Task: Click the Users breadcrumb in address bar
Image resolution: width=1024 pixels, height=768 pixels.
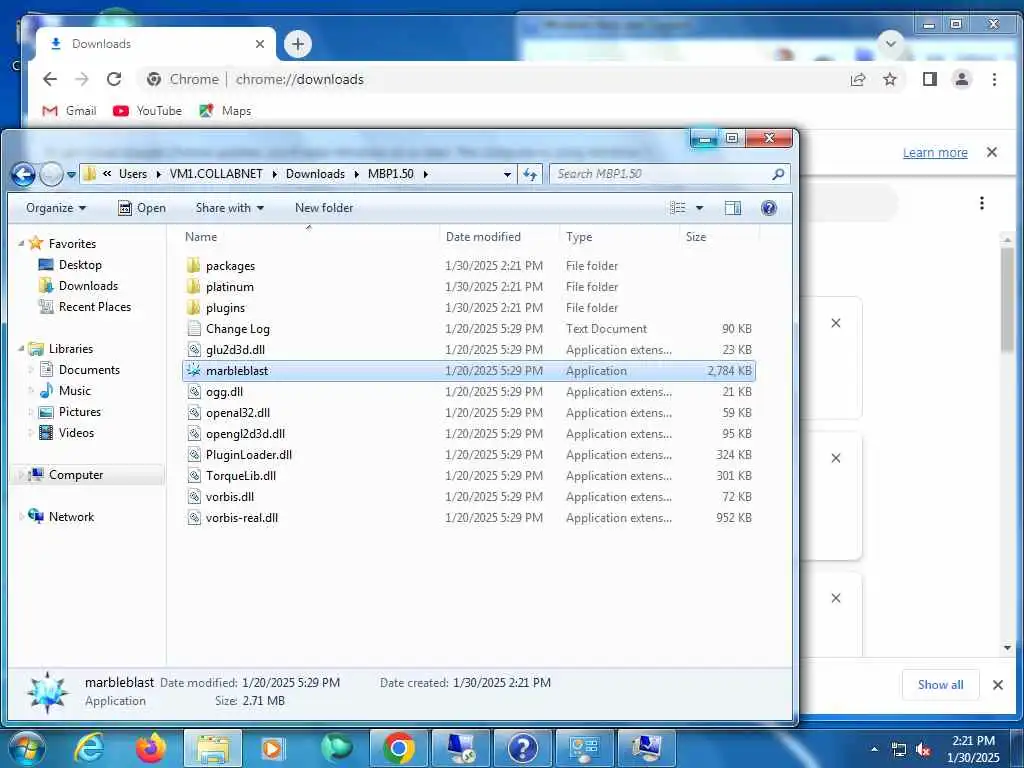Action: [x=133, y=174]
